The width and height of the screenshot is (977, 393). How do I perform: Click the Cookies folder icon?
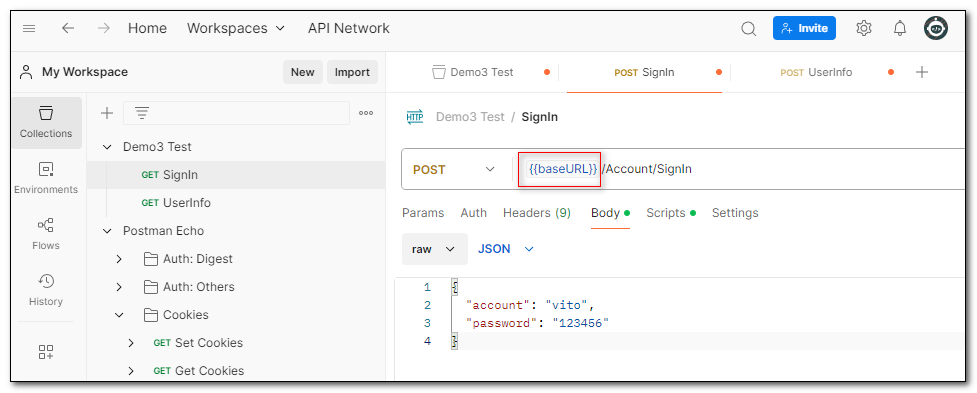coord(150,315)
